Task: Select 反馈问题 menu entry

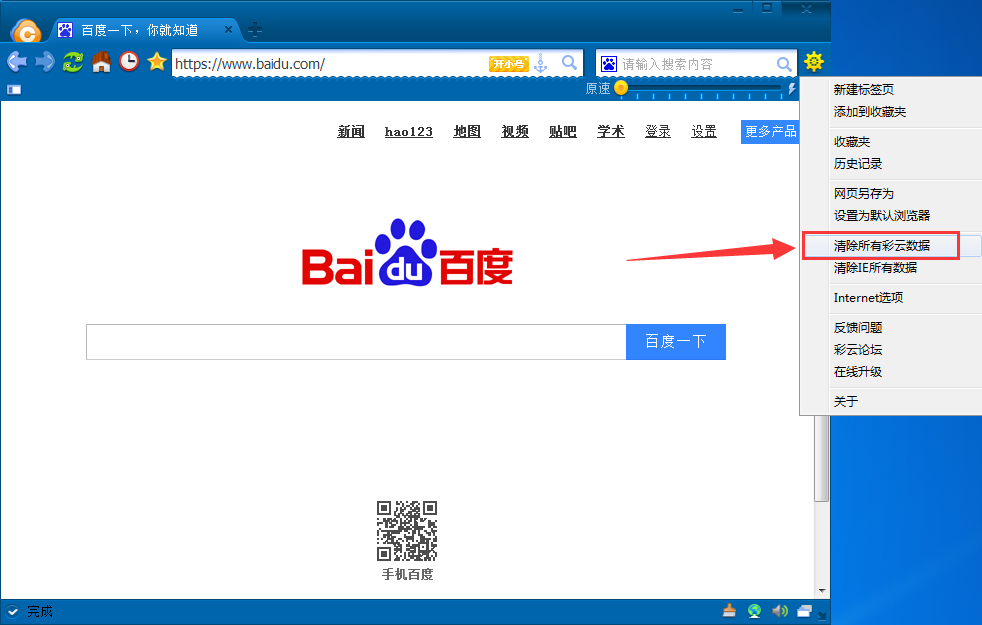Action: (858, 328)
